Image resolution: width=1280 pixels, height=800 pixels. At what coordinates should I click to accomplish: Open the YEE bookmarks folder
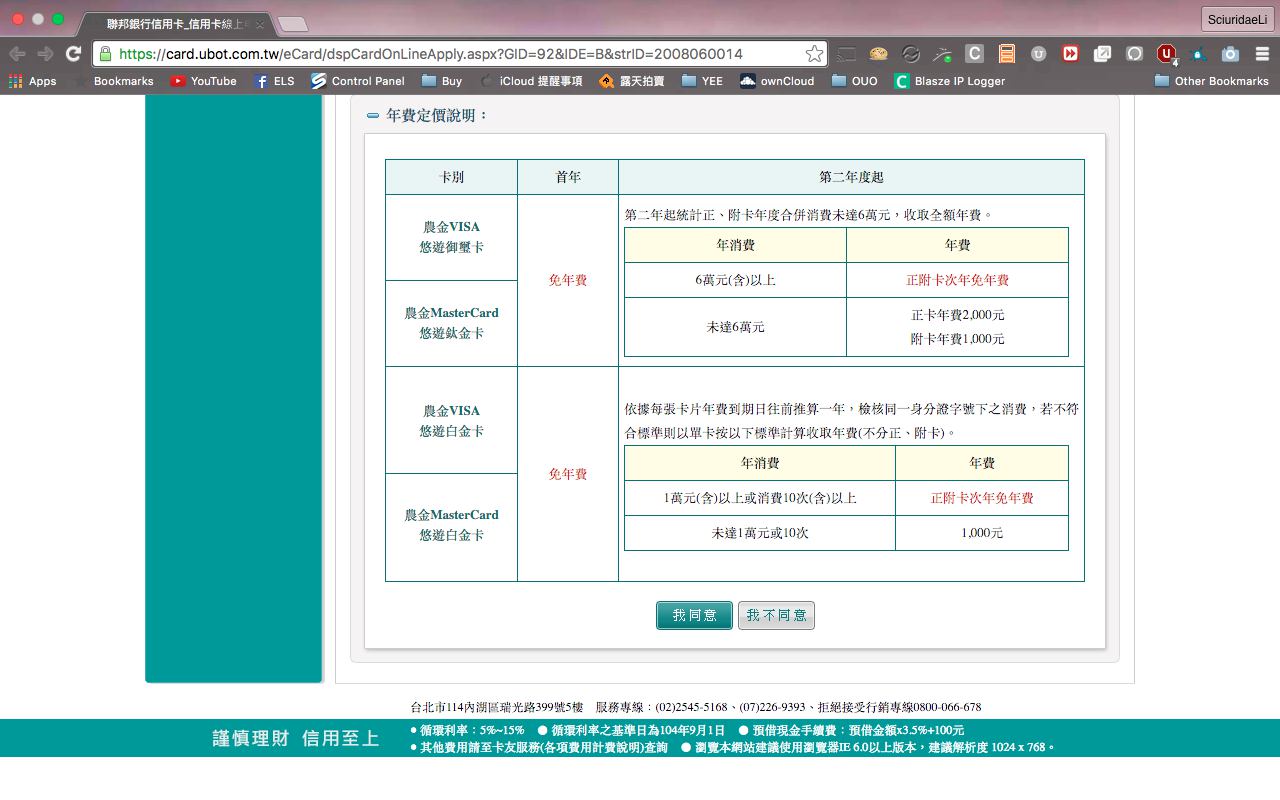[702, 81]
